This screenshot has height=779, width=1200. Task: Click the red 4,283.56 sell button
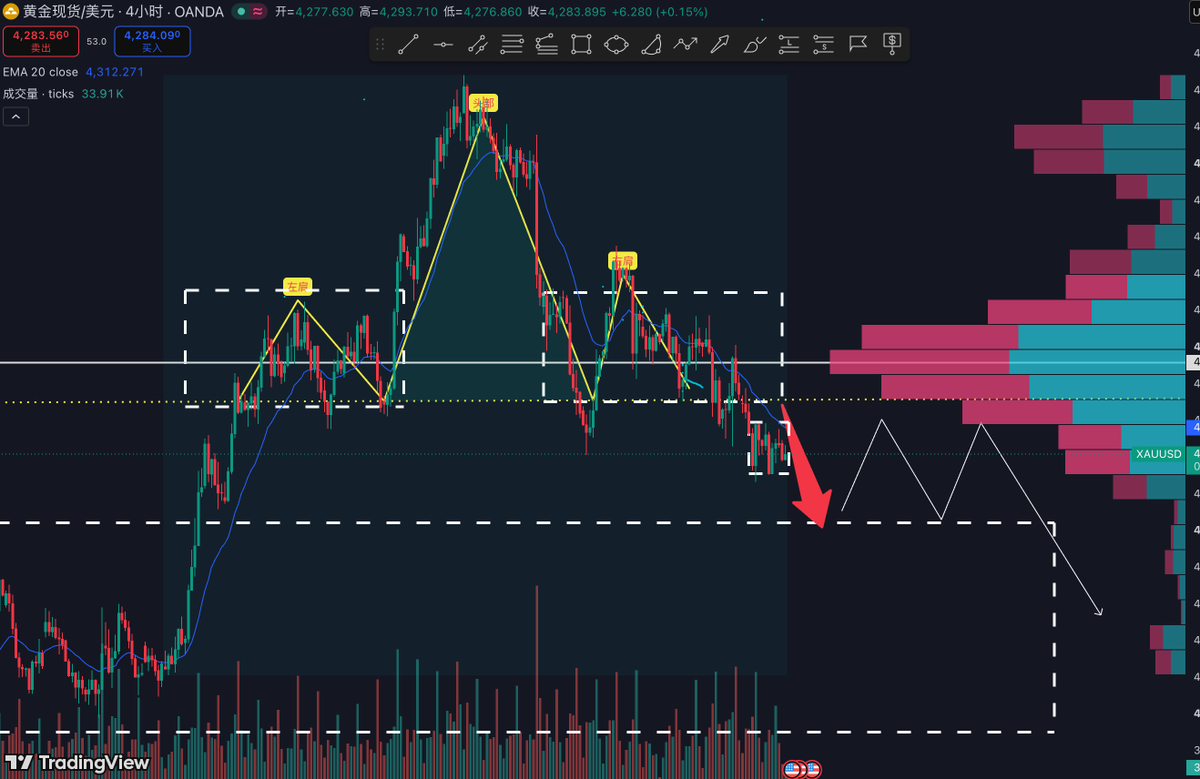[40, 41]
